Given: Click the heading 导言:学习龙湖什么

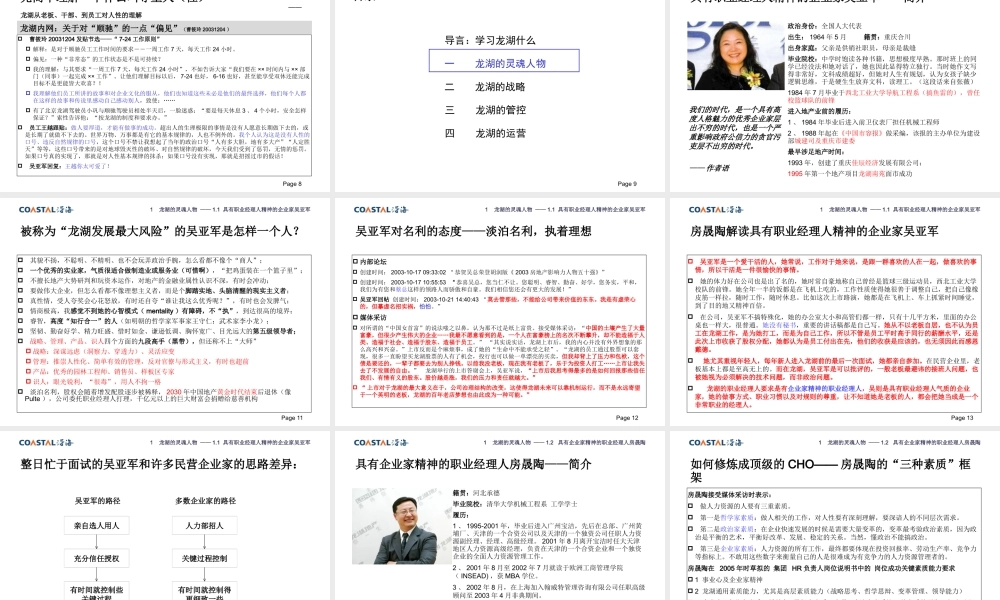Looking at the screenshot, I should [x=490, y=40].
